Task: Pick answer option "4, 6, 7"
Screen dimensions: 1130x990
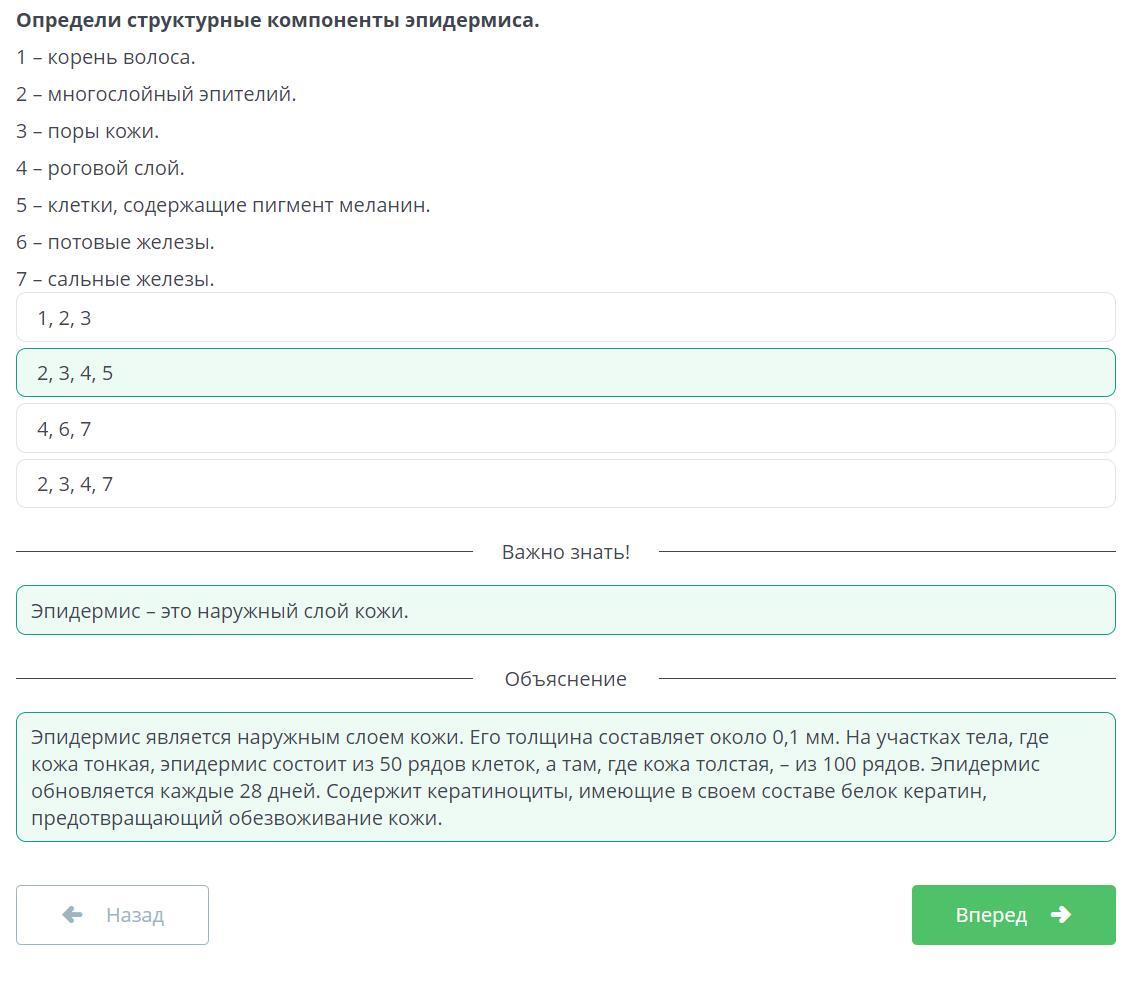Action: click(x=565, y=429)
